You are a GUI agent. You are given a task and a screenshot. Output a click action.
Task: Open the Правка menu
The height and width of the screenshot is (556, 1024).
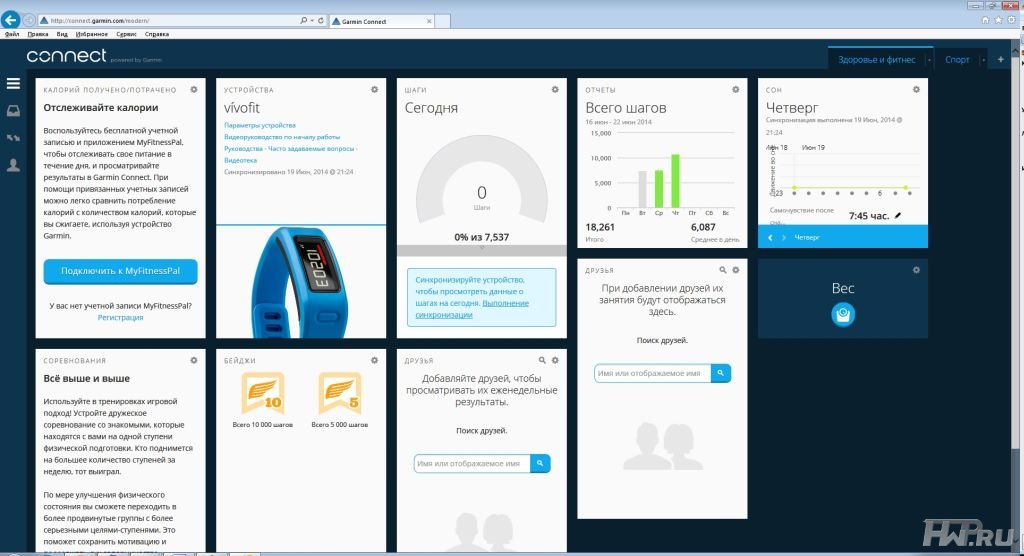pos(38,34)
